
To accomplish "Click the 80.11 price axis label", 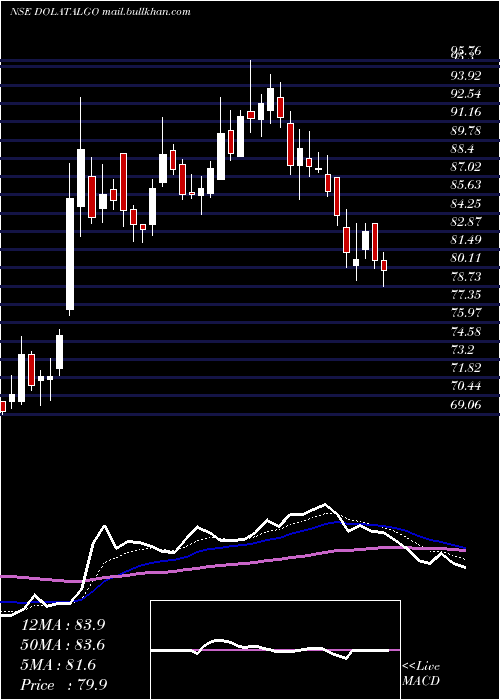I will click(x=466, y=258).
